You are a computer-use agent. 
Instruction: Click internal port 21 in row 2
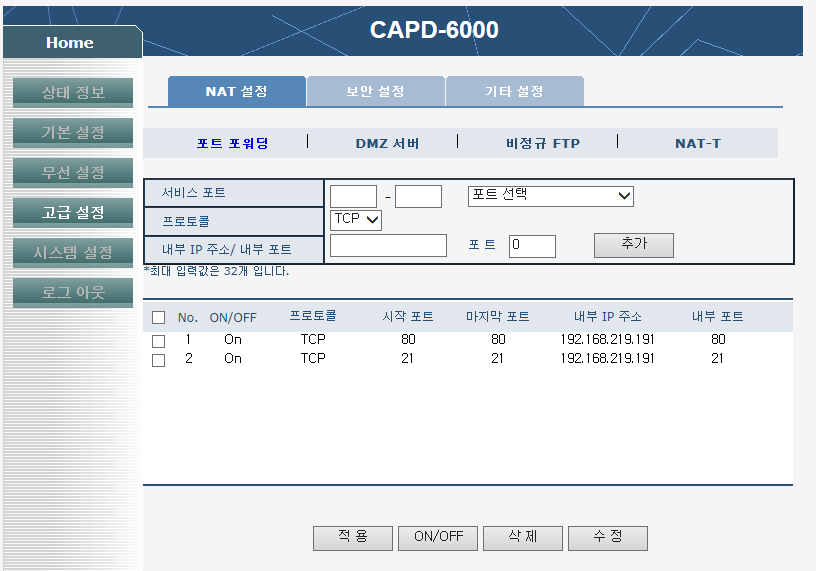click(x=717, y=358)
